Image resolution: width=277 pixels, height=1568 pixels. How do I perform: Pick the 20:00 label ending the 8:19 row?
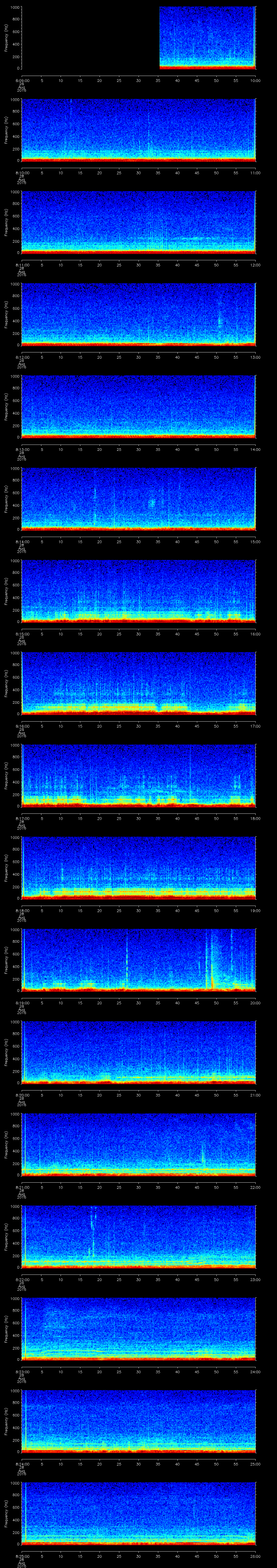click(255, 1003)
